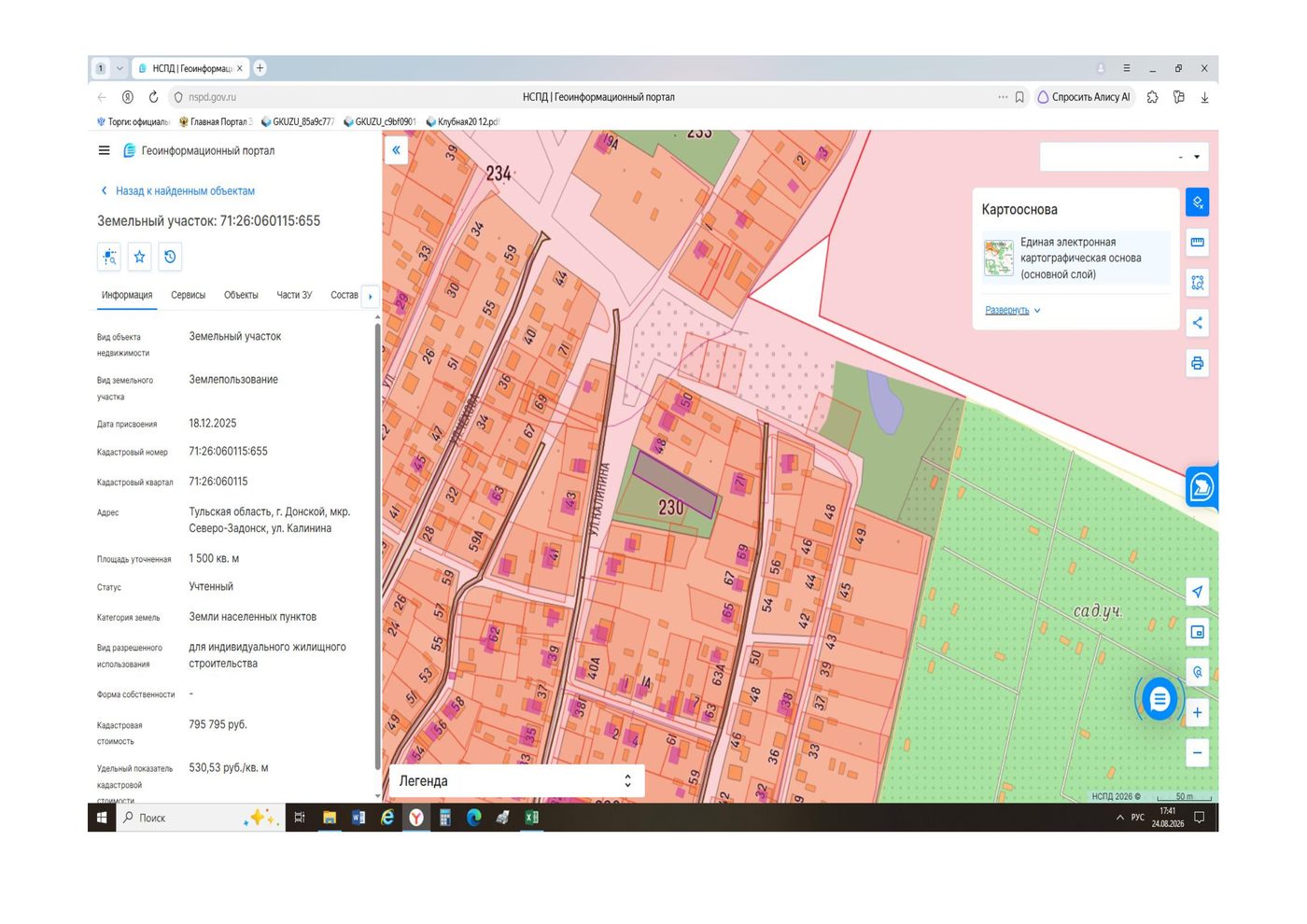Open the dropdown at top right of map

click(x=1124, y=157)
